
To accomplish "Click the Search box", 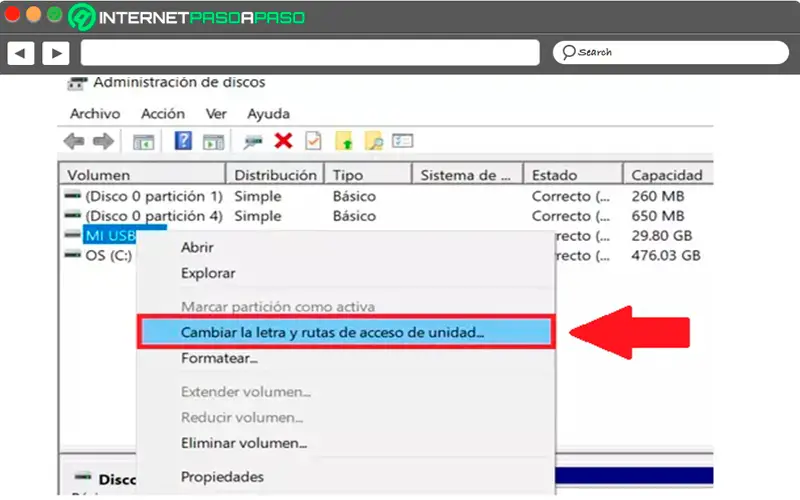I will (671, 53).
